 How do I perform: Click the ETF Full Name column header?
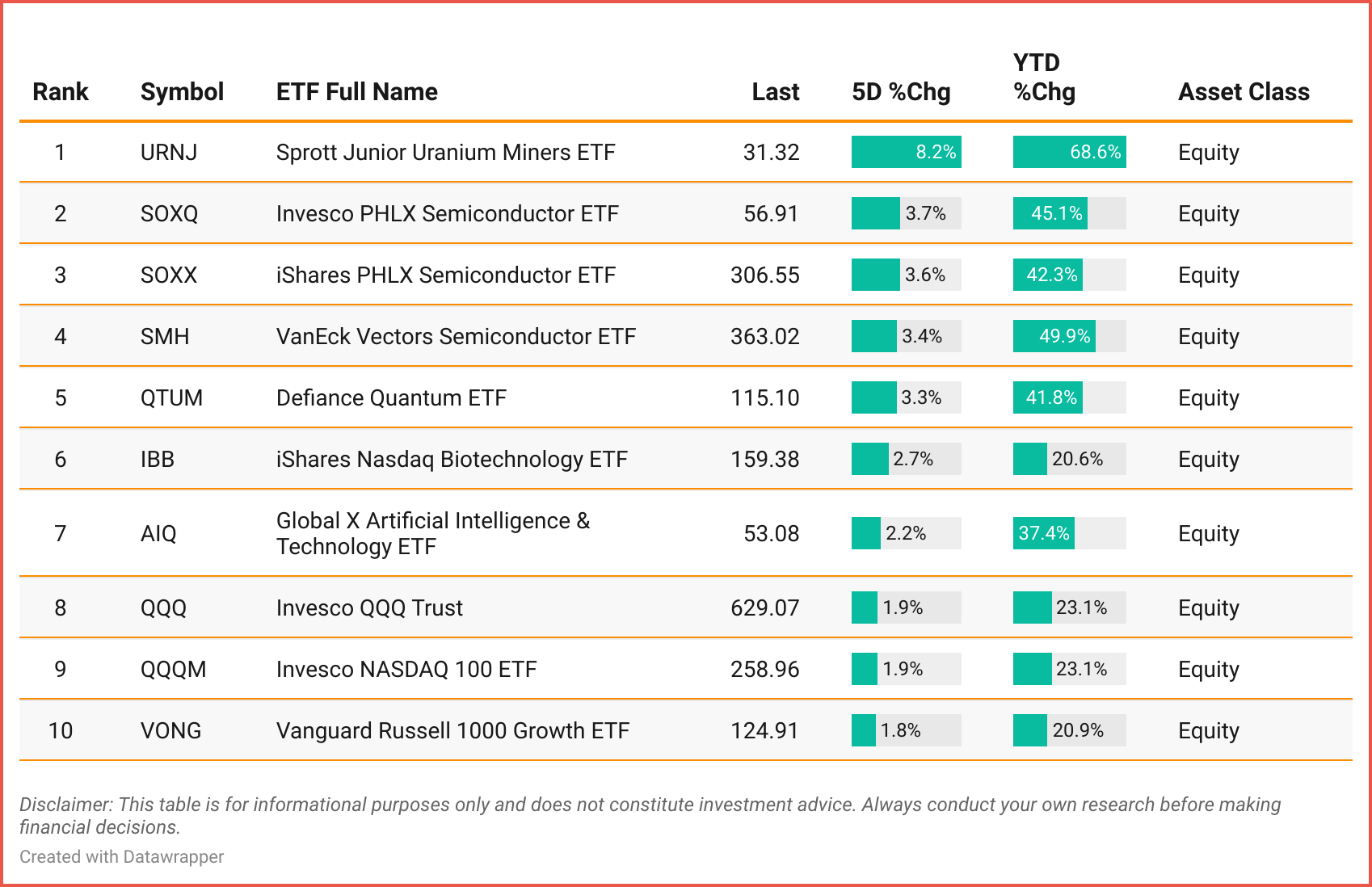tap(357, 92)
